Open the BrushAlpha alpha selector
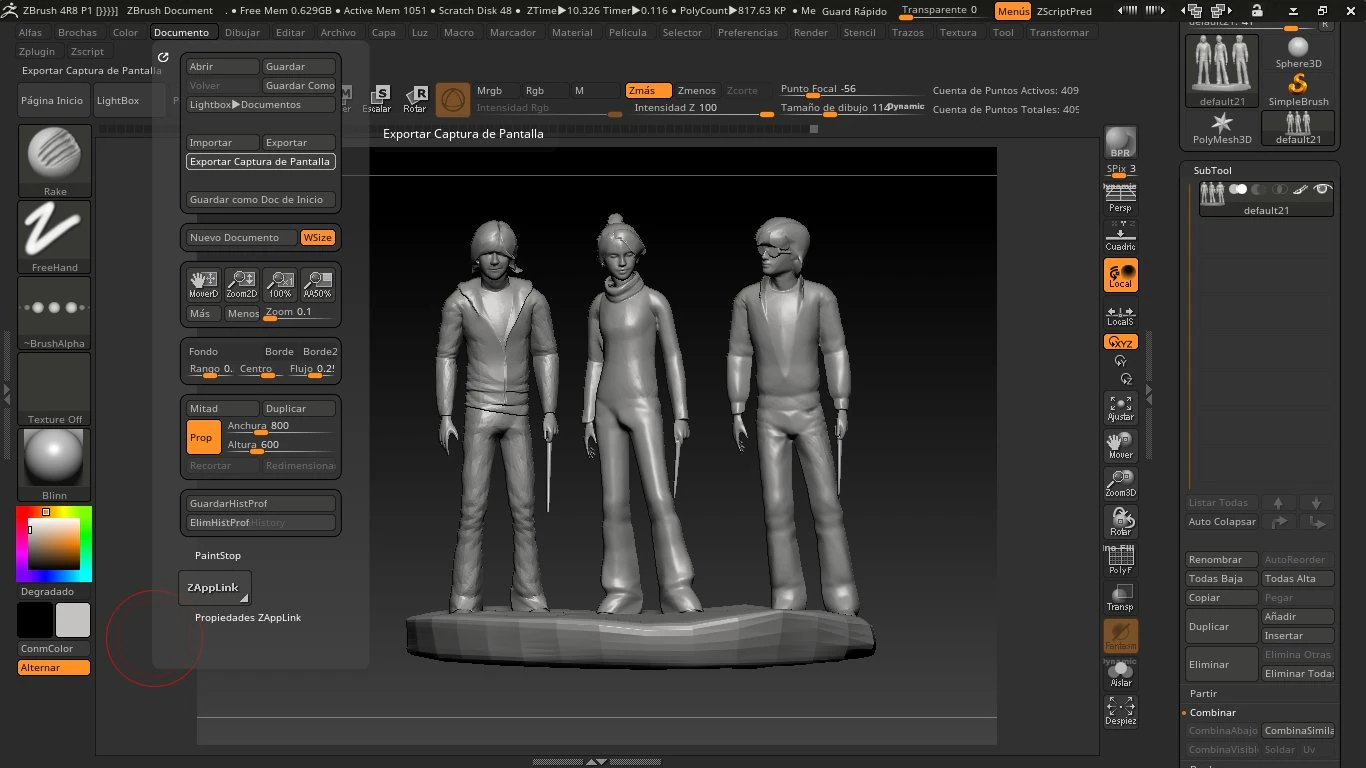The width and height of the screenshot is (1366, 768). pyautogui.click(x=55, y=312)
